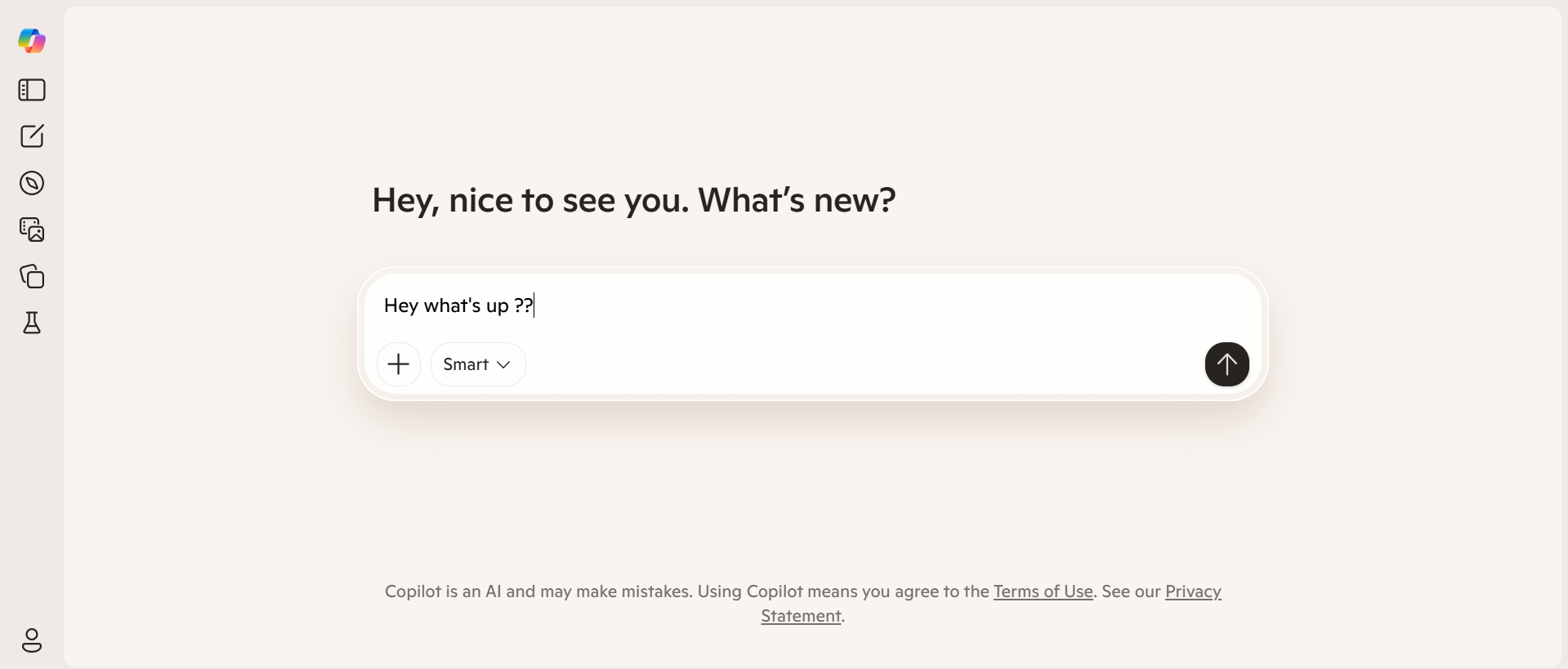The image size is (1568, 669).
Task: Open Copilot Pages
Action: [31, 277]
